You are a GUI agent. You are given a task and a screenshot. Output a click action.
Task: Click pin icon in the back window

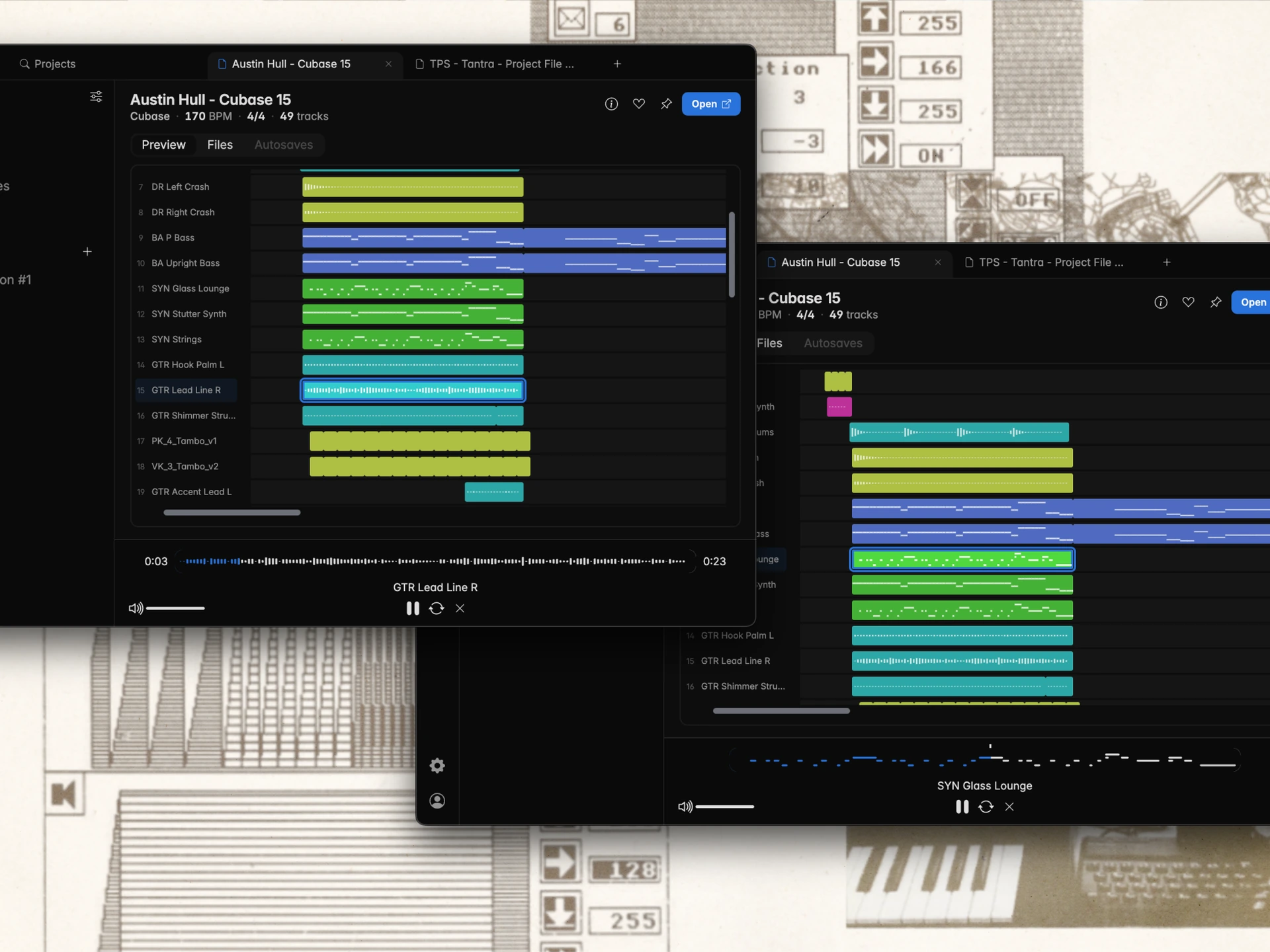point(1216,302)
